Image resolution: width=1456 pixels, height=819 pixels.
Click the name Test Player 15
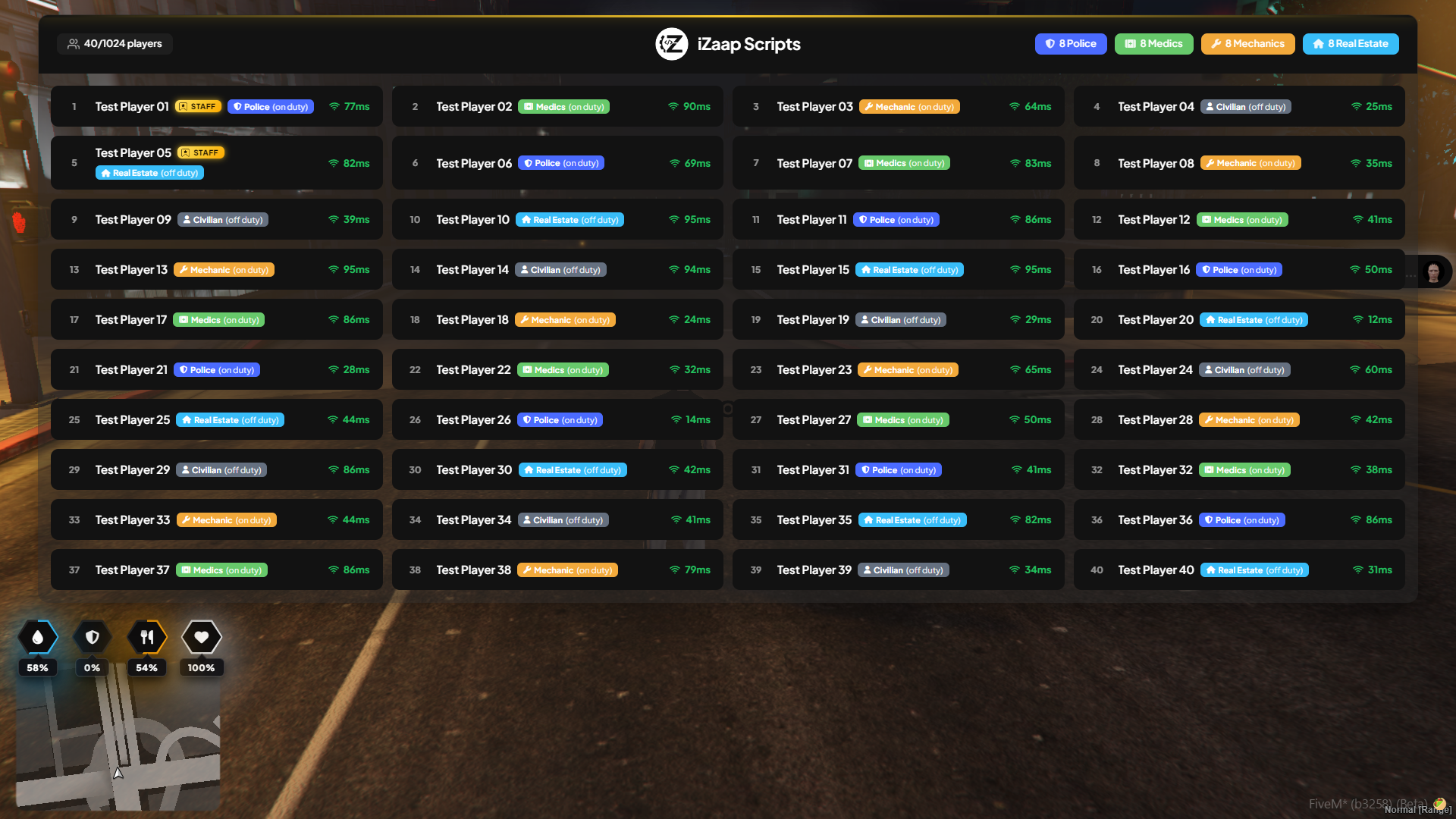coord(813,269)
